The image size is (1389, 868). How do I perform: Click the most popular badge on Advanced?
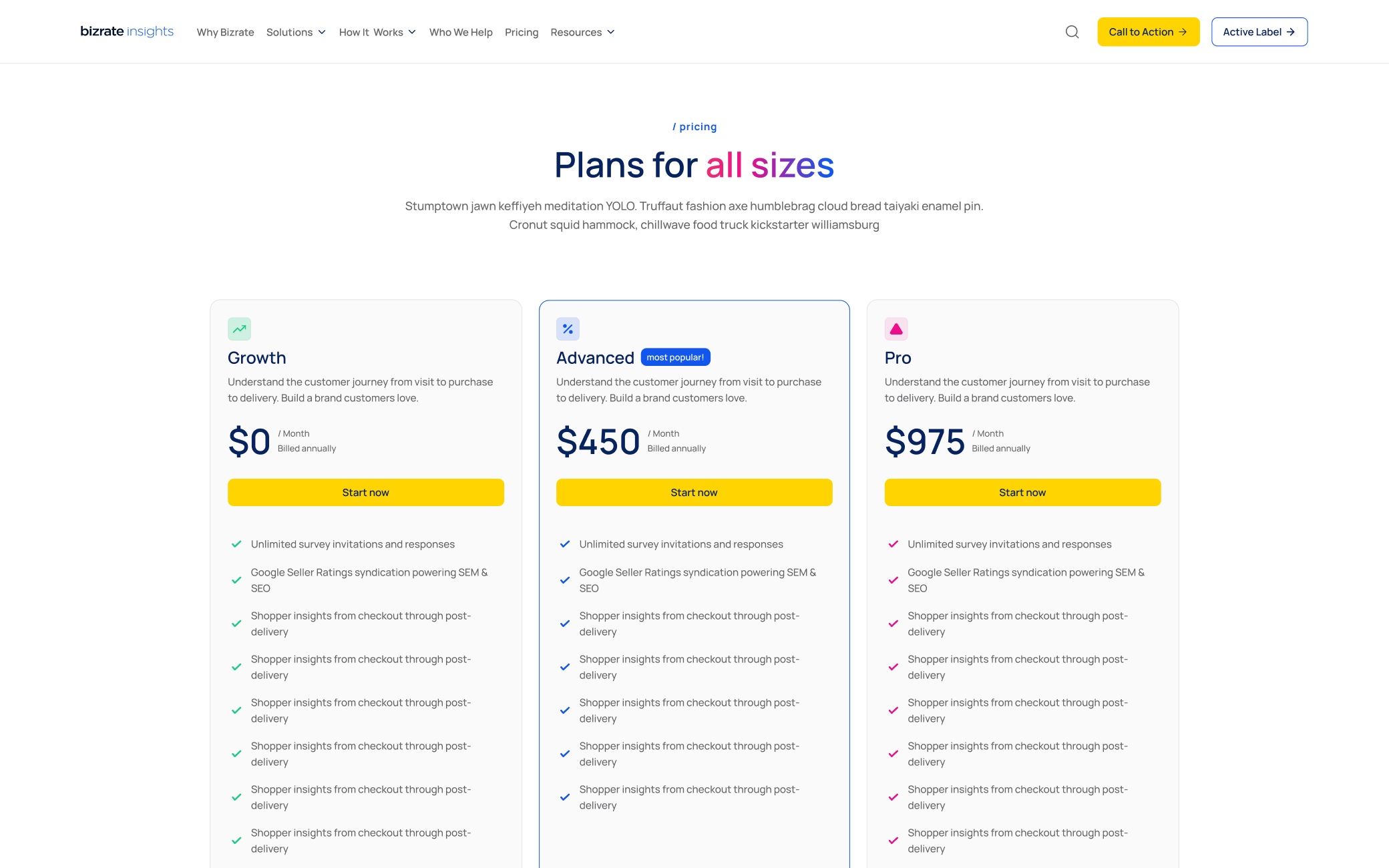tap(675, 357)
